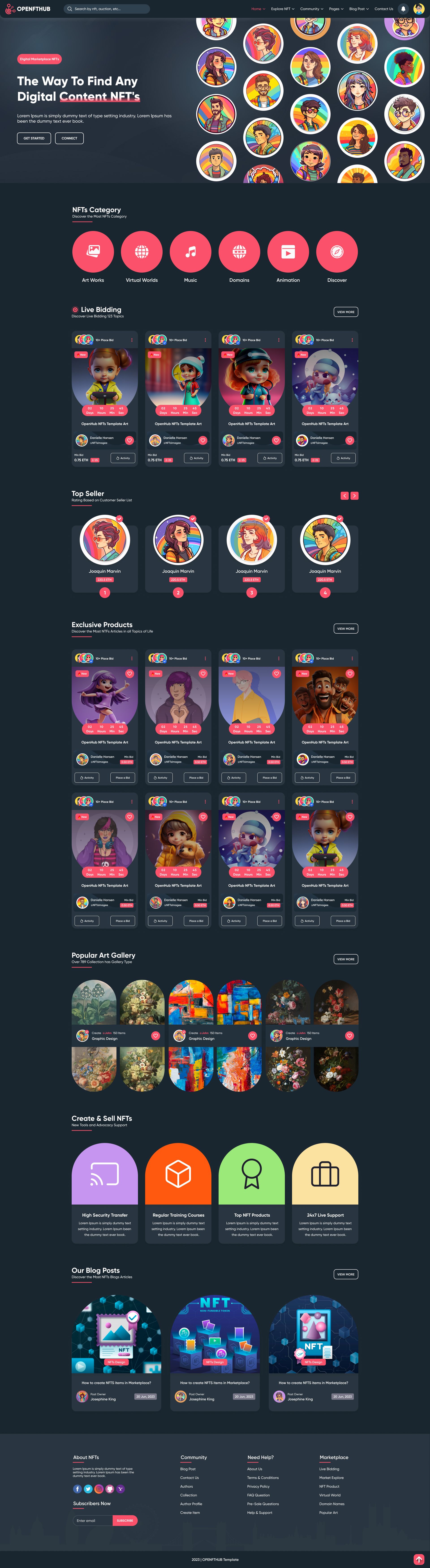Image resolution: width=430 pixels, height=1568 pixels.
Task: Select the Art Works category icon
Action: 93,251
